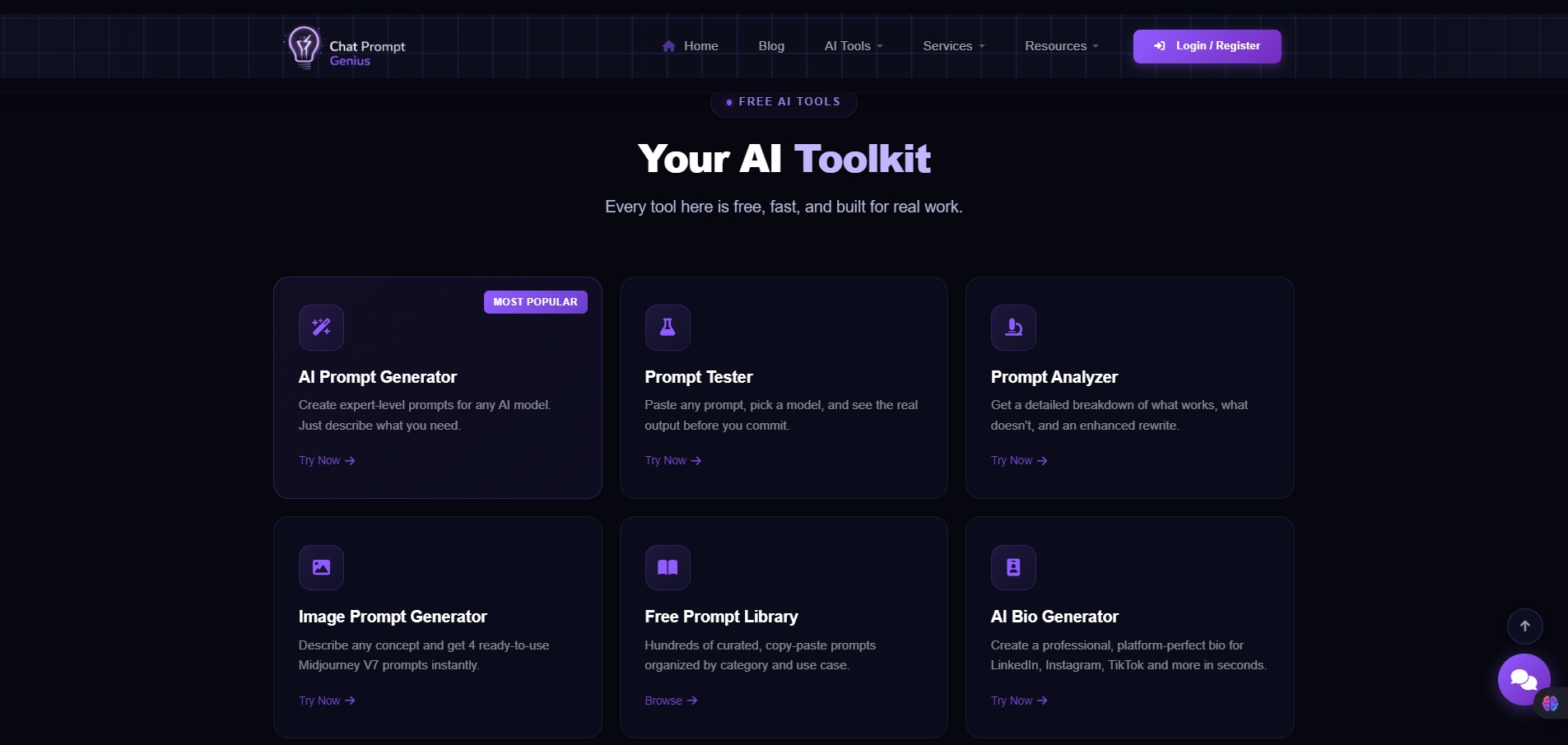Select the Prompt Analyzer microscope icon
The height and width of the screenshot is (745, 1568).
pos(1012,327)
